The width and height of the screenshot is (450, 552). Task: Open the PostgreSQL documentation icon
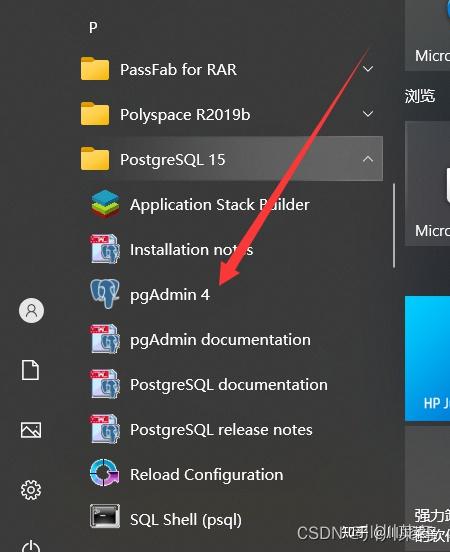105,384
